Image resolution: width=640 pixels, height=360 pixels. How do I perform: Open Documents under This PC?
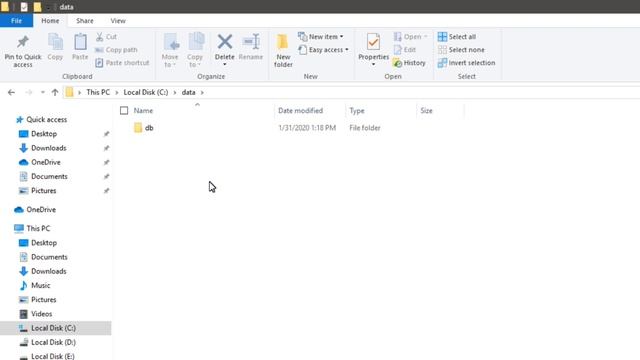(49, 257)
